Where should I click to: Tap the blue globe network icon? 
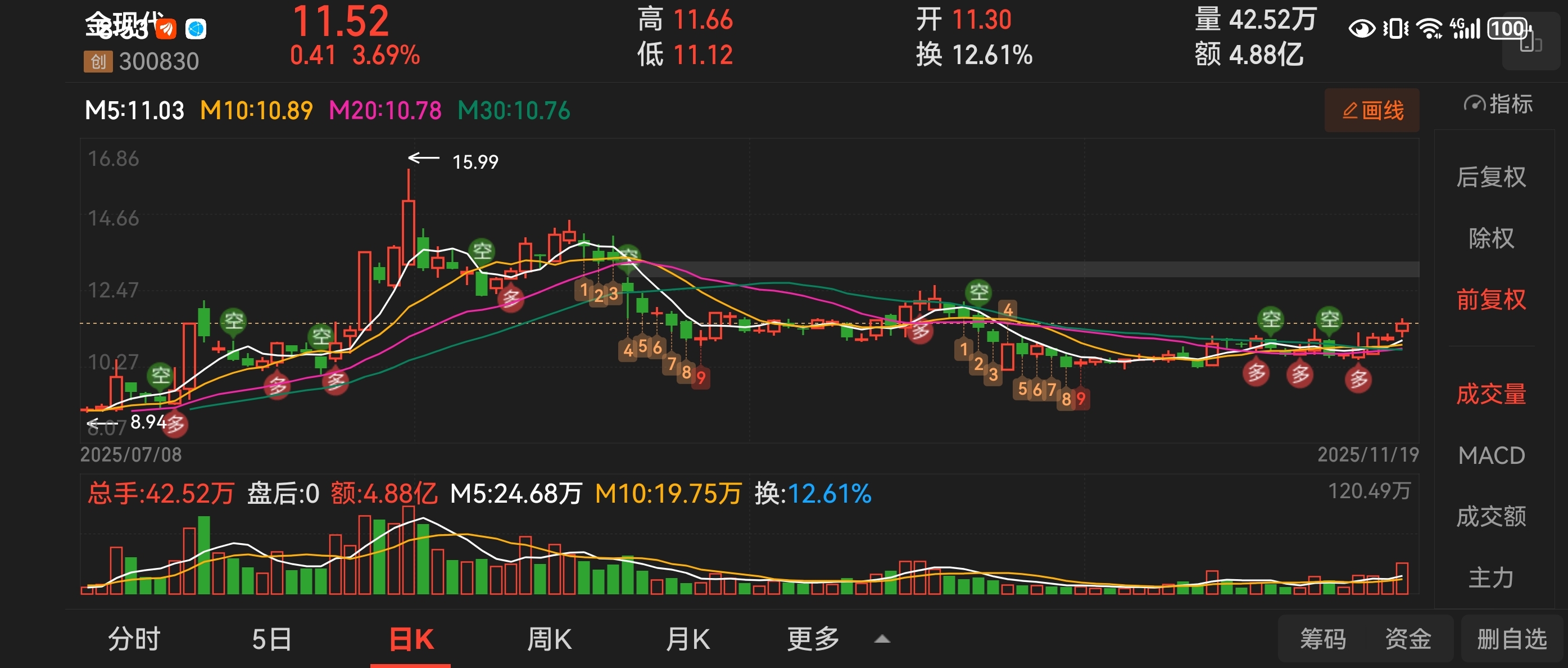(196, 28)
